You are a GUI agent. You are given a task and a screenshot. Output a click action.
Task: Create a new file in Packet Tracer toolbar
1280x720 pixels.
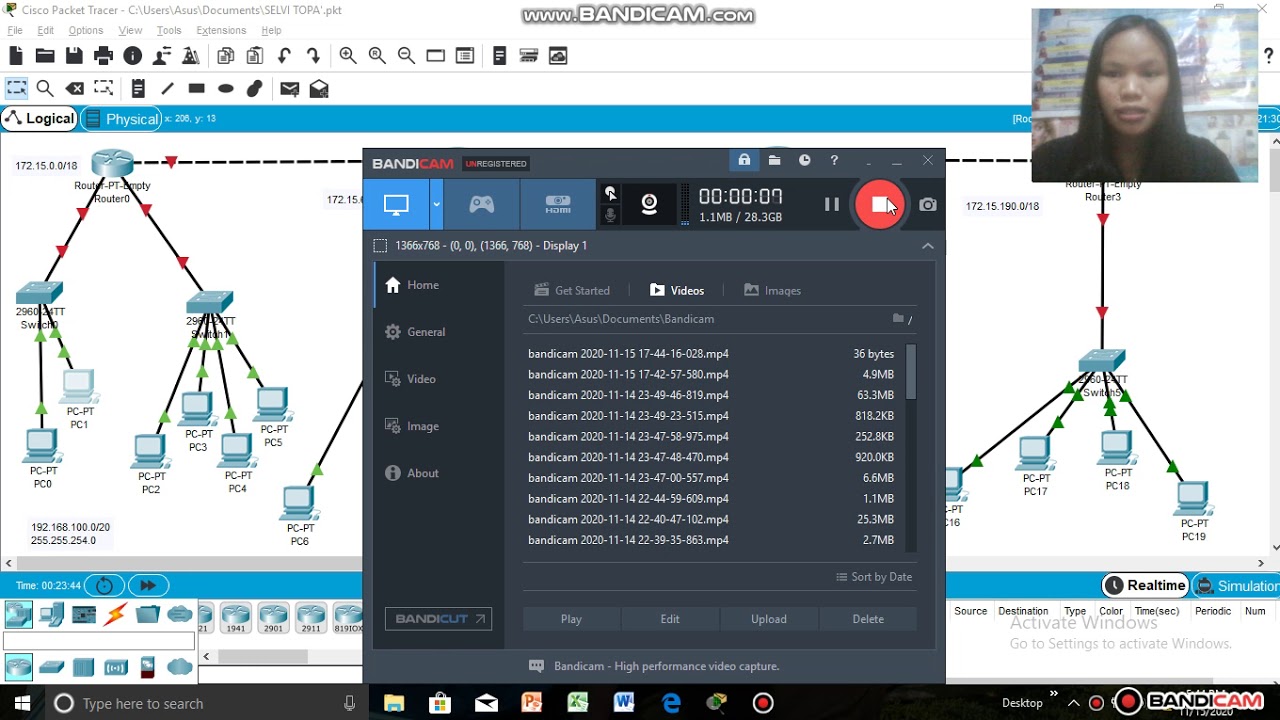pos(16,56)
